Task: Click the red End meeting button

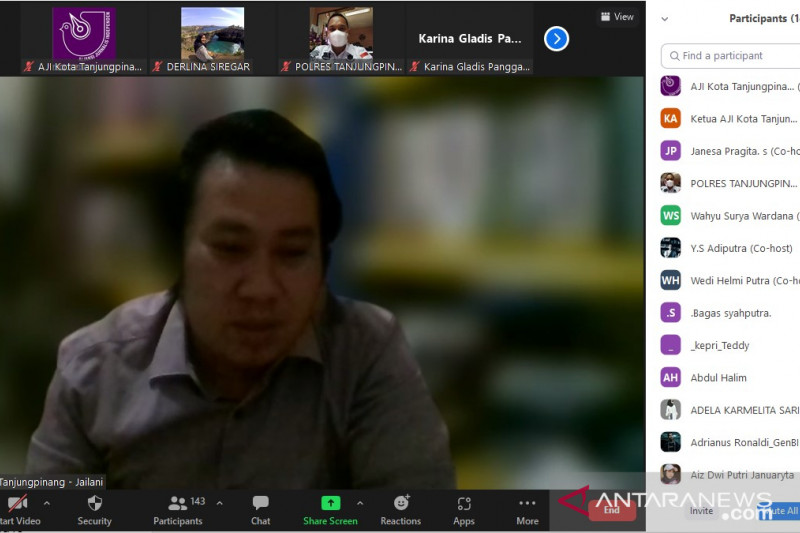Action: point(612,510)
